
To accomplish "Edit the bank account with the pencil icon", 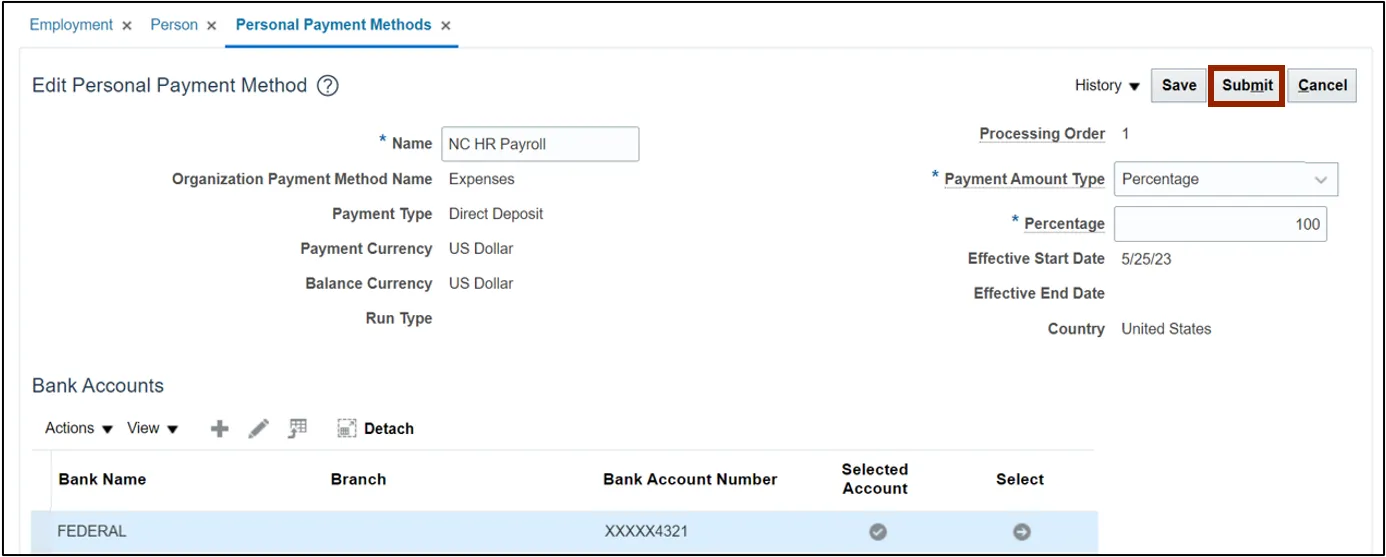I will [258, 429].
